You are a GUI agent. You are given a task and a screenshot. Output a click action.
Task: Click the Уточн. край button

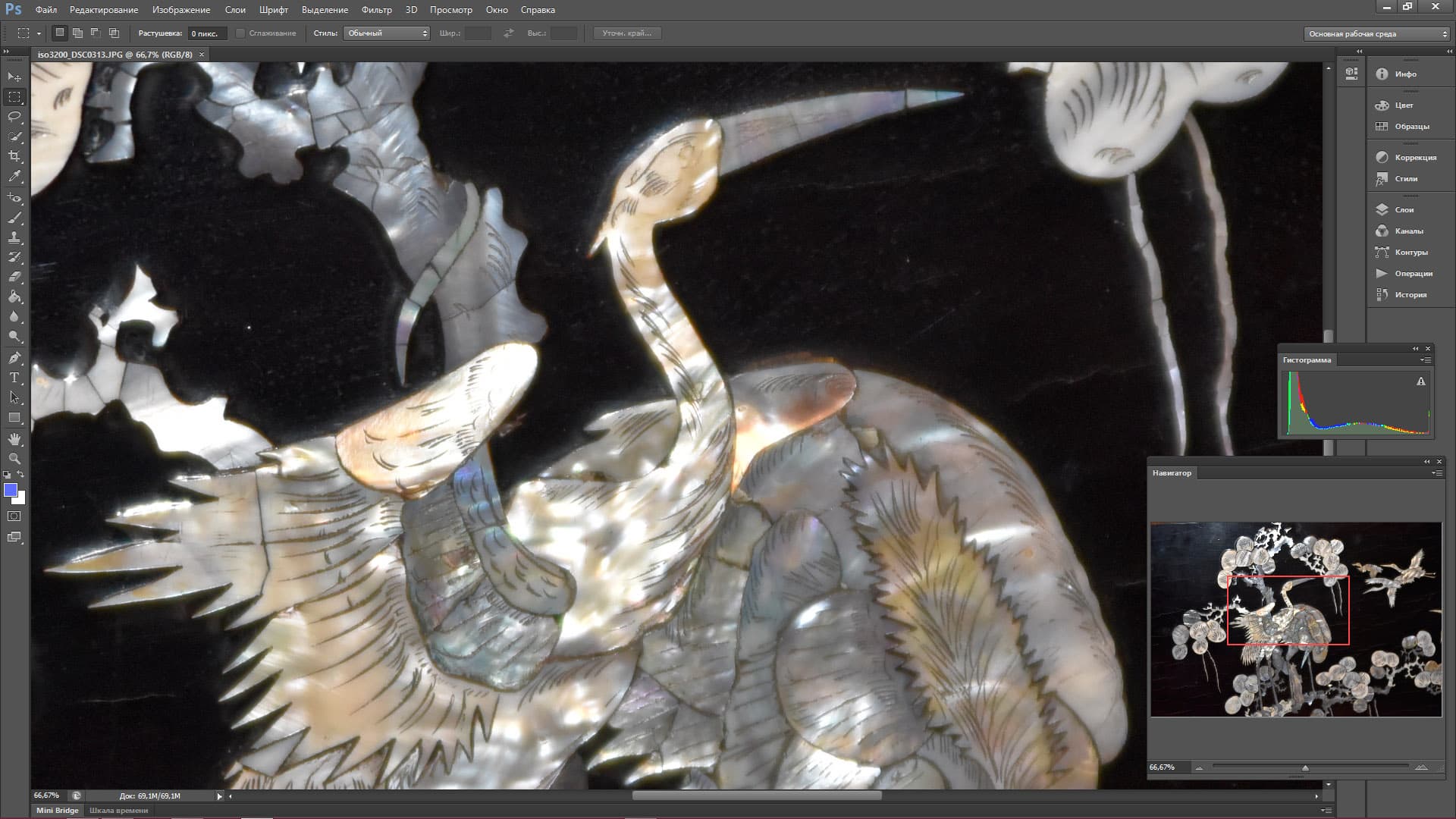(626, 33)
